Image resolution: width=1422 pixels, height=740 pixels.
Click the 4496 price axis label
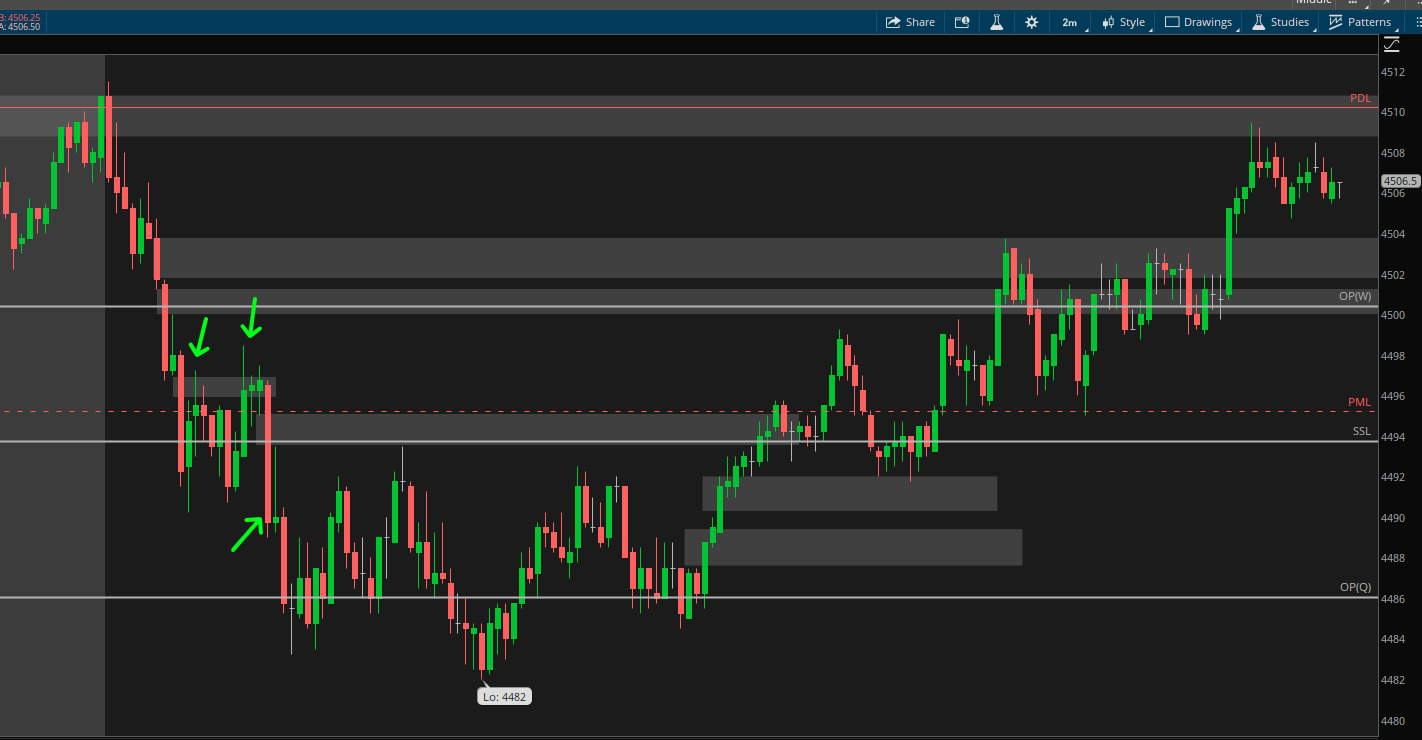click(1393, 396)
